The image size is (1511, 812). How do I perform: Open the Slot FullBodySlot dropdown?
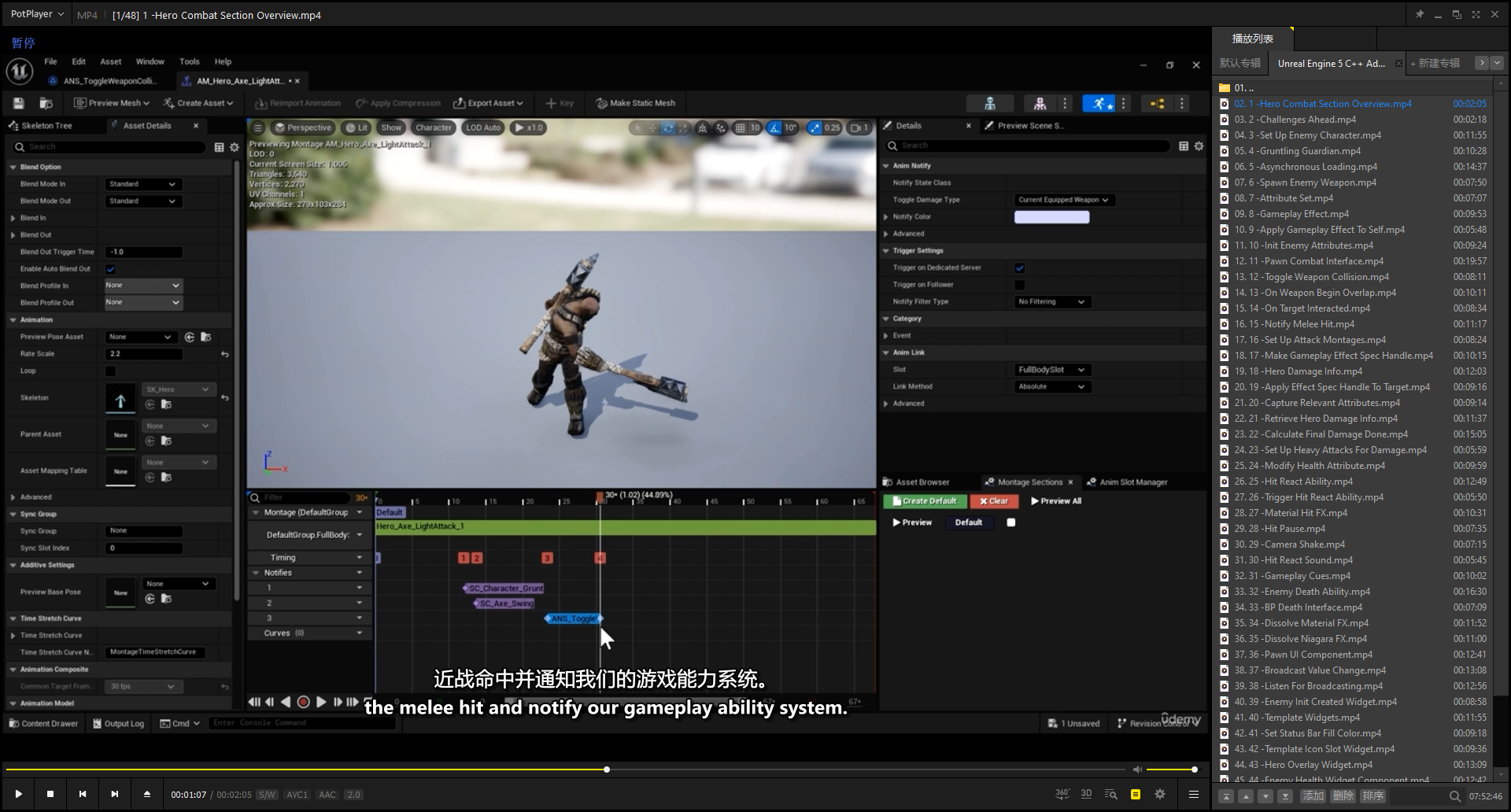[1051, 370]
